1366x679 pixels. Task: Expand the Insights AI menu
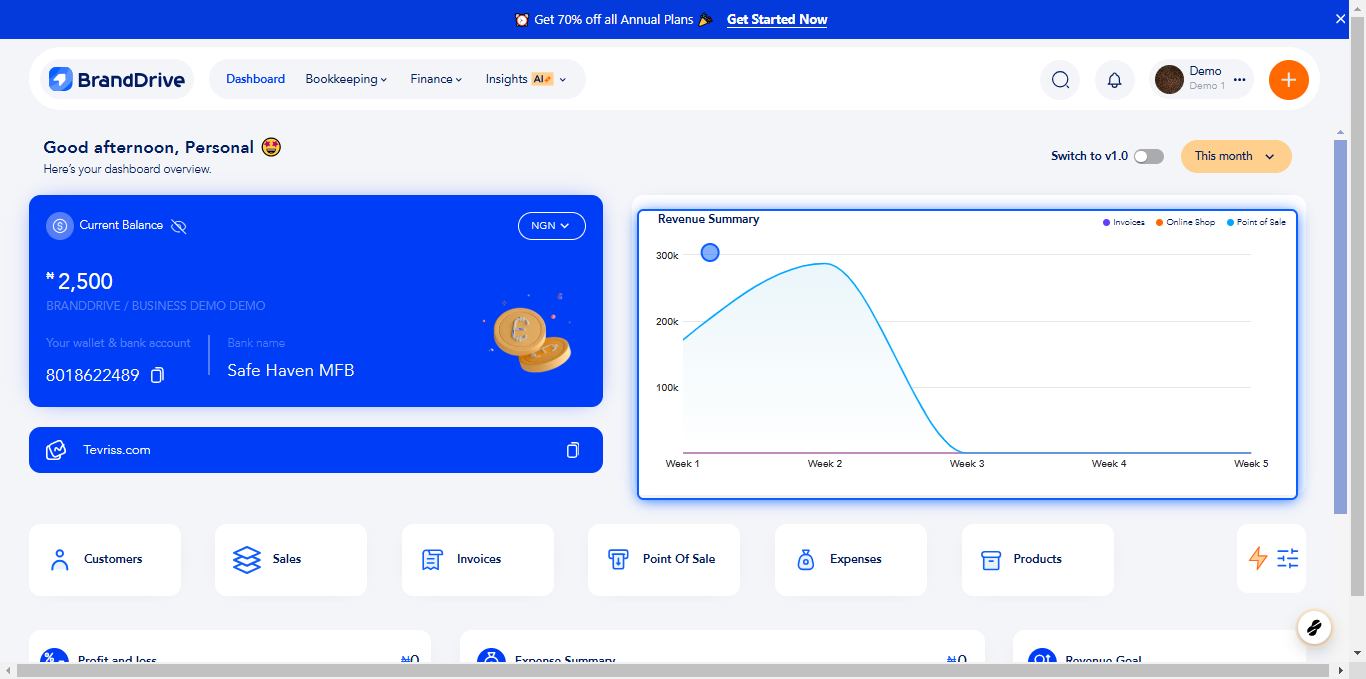(526, 79)
